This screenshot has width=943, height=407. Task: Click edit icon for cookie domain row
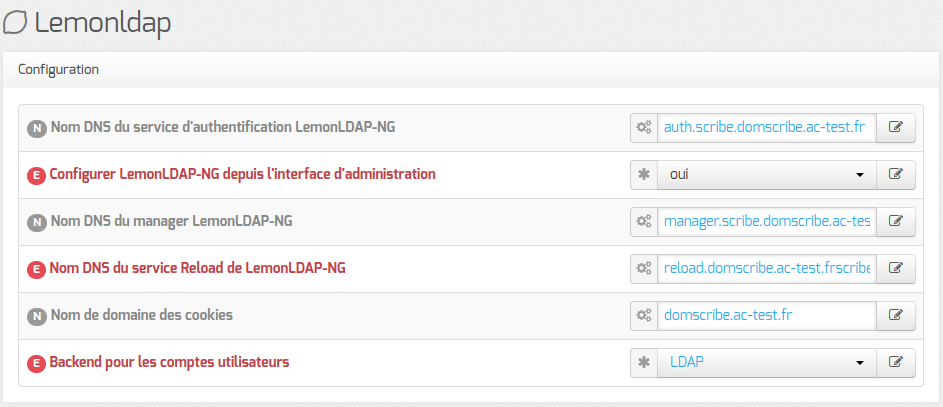pyautogui.click(x=896, y=315)
